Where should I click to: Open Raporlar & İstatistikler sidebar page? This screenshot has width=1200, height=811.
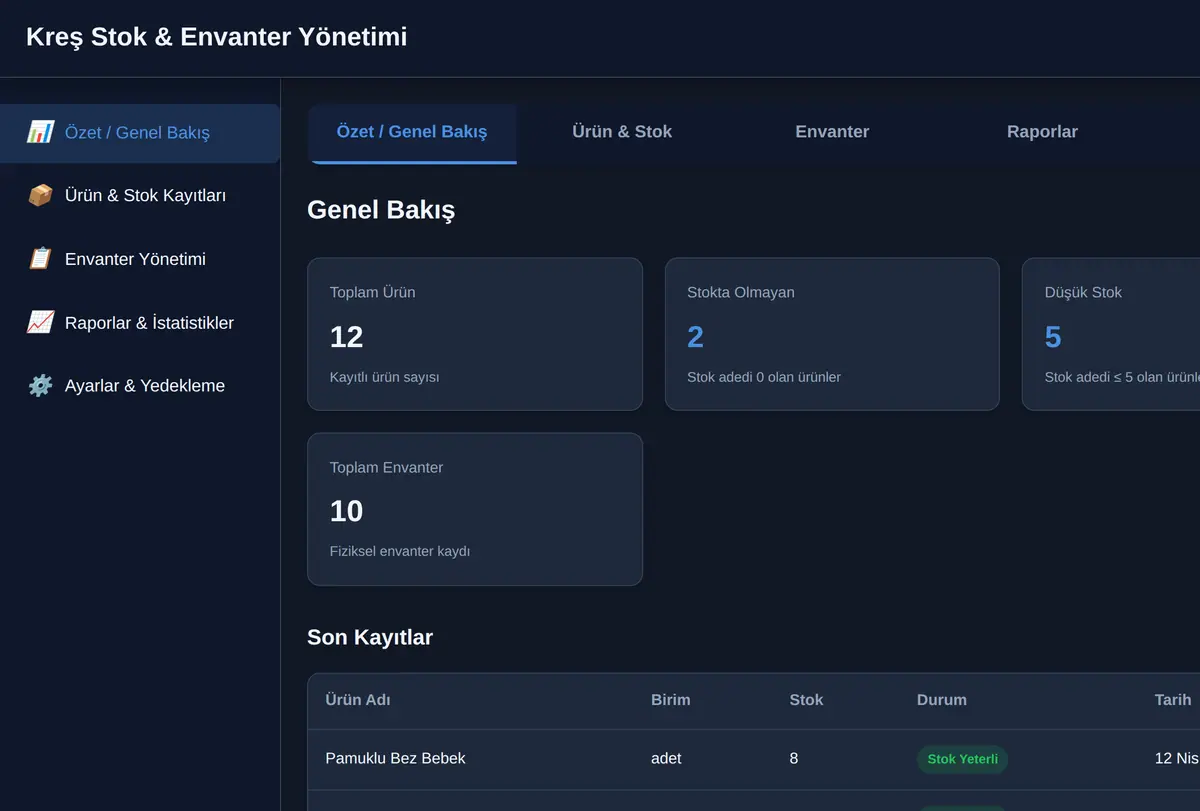coord(140,323)
